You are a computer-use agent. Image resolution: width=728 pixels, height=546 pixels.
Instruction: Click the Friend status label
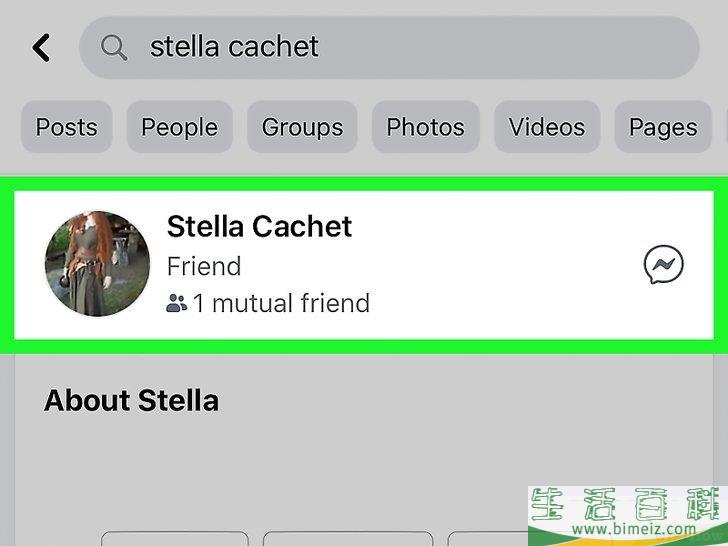pyautogui.click(x=204, y=266)
